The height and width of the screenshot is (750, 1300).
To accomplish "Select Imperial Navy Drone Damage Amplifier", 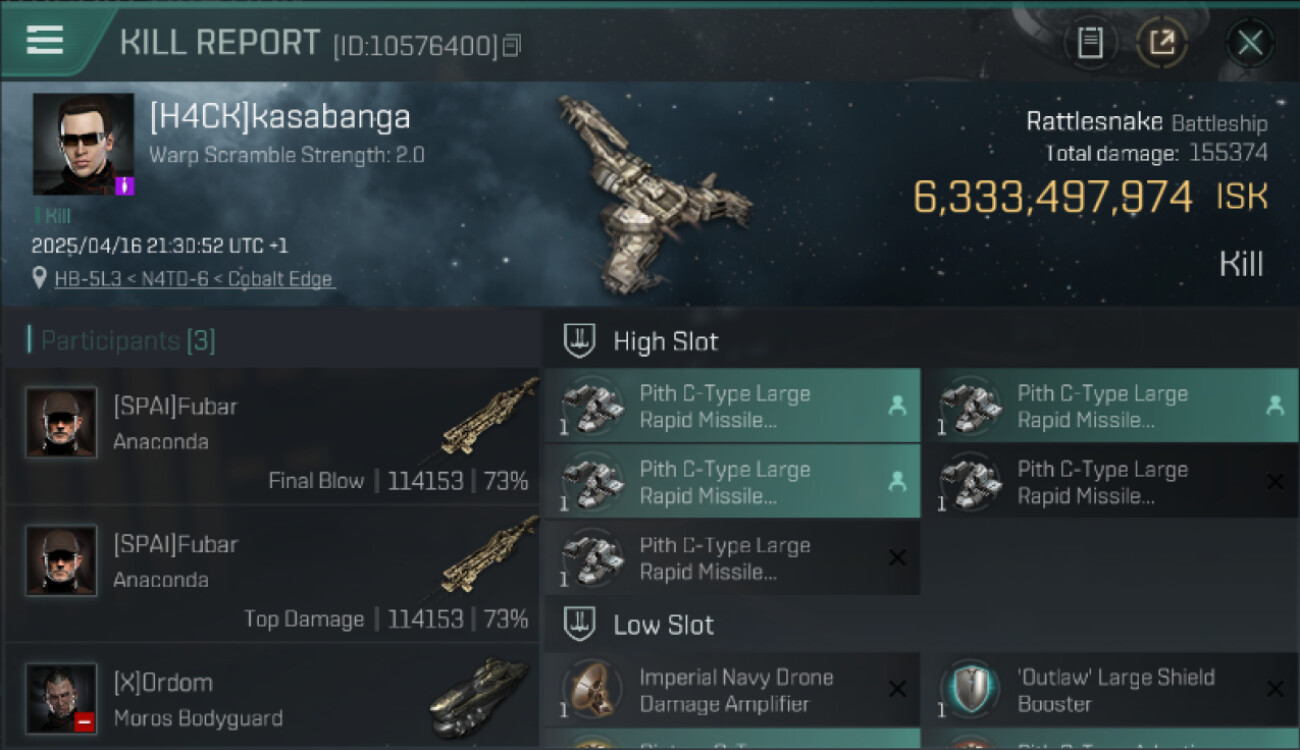I will [732, 689].
